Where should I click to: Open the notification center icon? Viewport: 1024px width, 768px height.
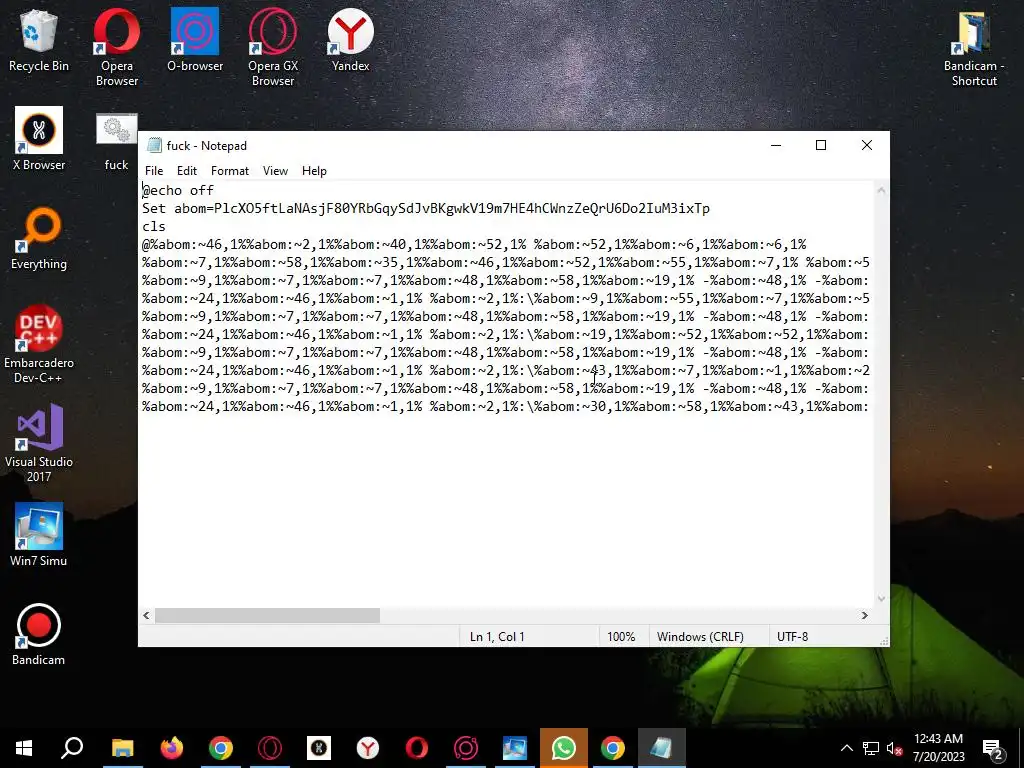[x=993, y=748]
